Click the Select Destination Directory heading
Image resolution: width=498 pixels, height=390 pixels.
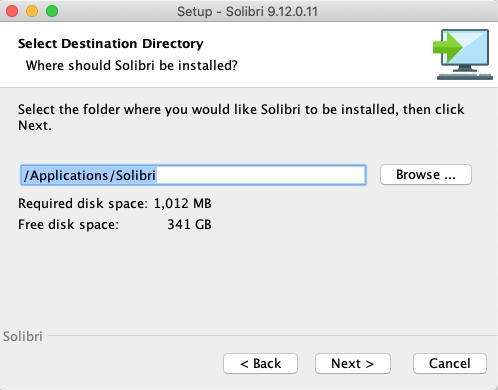point(111,44)
